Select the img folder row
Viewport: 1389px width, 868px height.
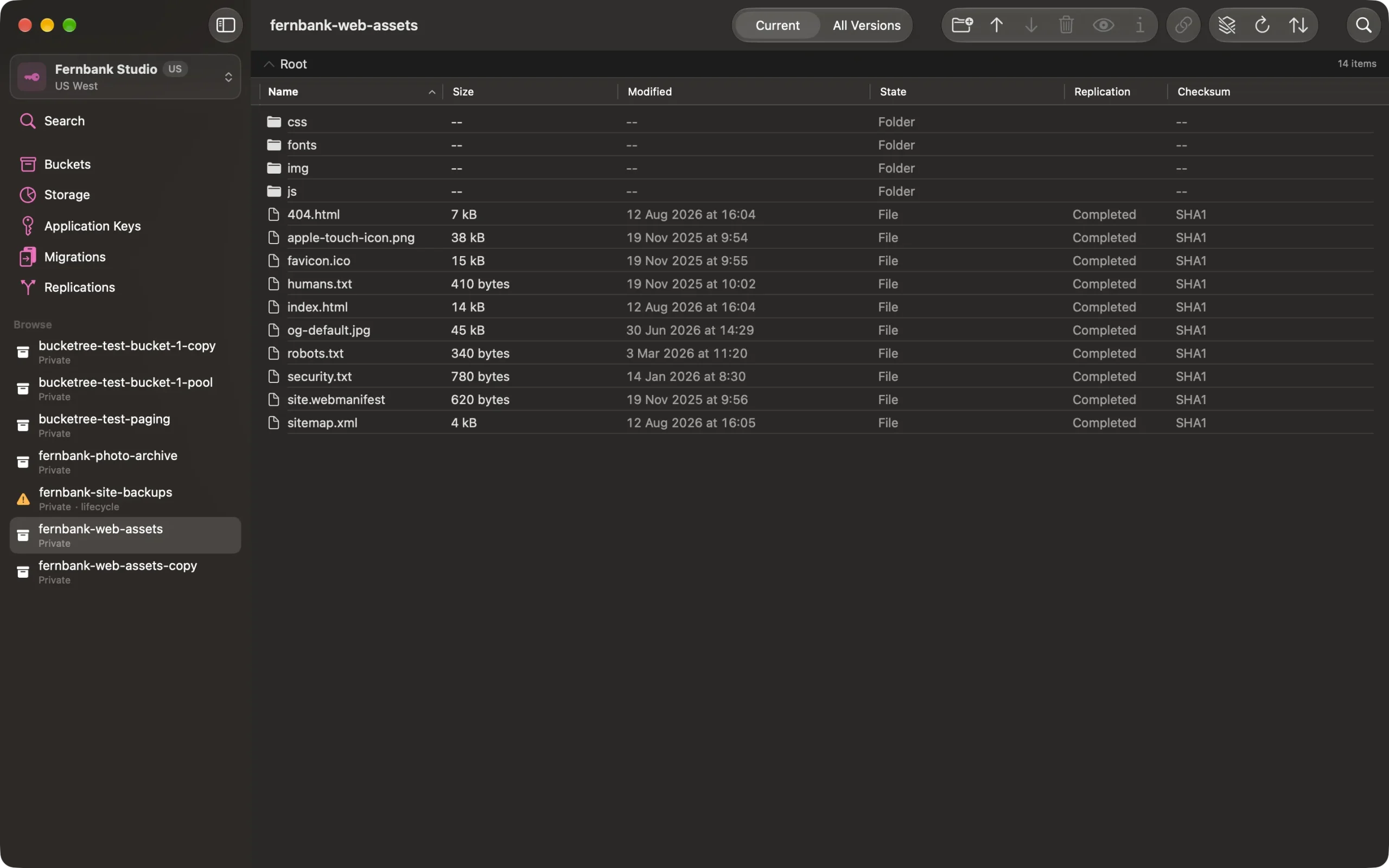tap(820, 168)
